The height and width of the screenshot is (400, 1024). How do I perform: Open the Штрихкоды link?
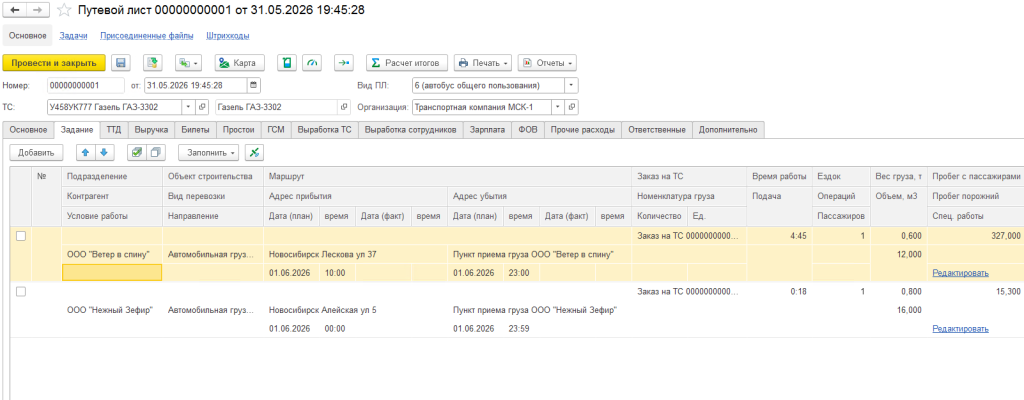227,35
